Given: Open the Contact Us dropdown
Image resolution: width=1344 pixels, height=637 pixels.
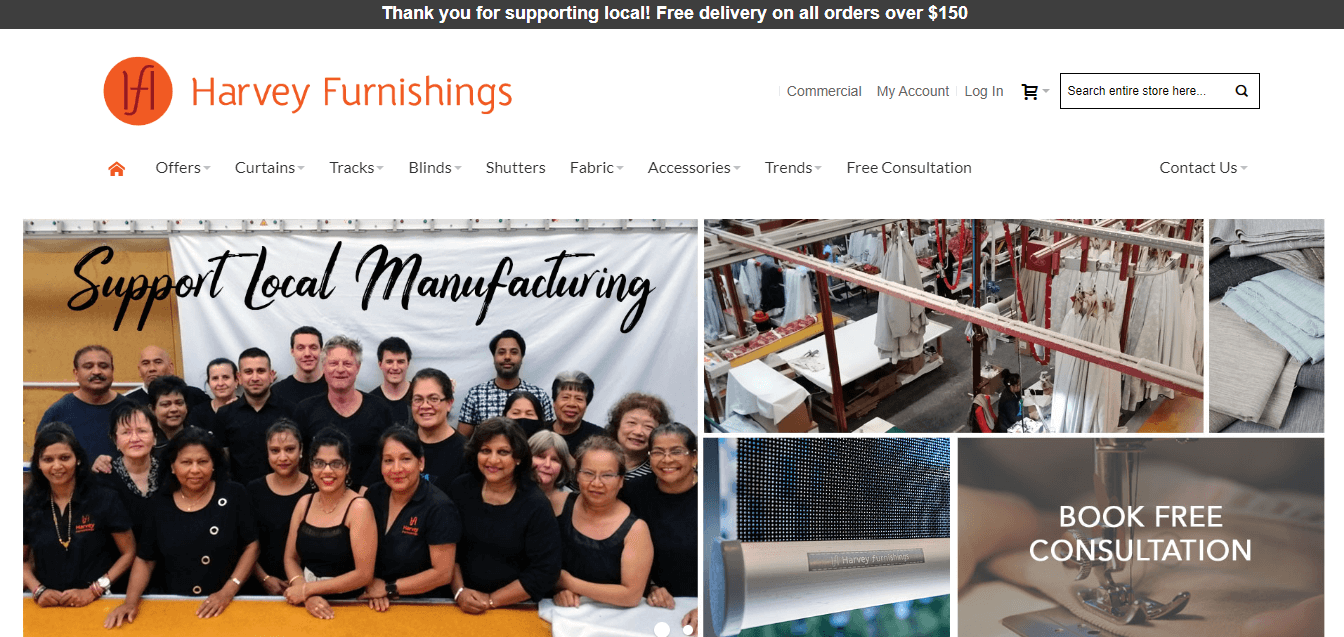Looking at the screenshot, I should click(1204, 168).
